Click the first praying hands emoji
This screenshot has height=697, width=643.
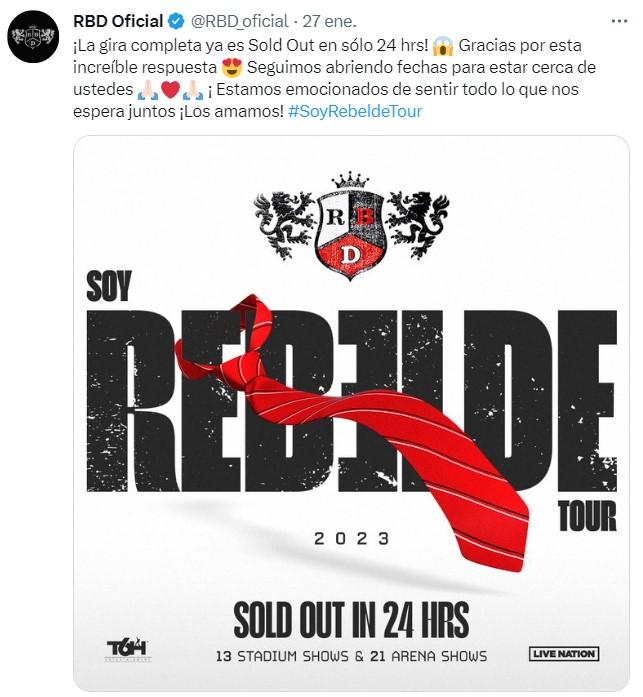147,89
